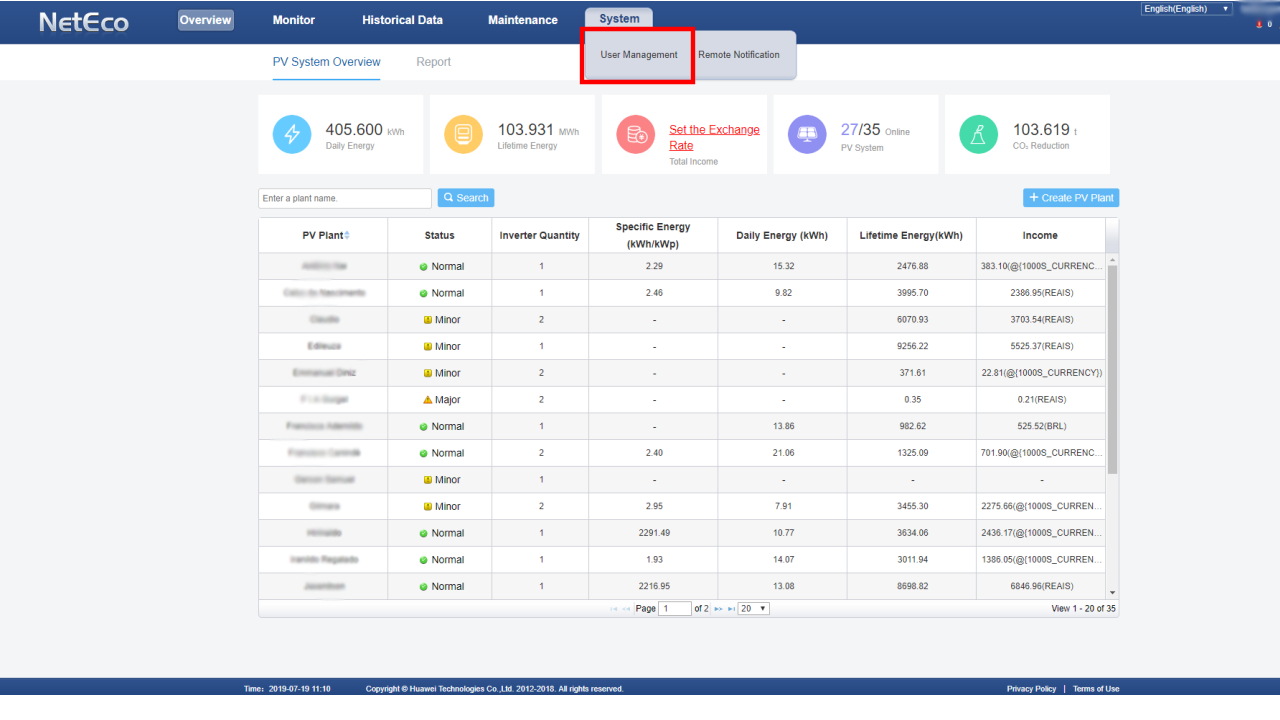Click the red alarm icon in header
The height and width of the screenshot is (720, 1280).
tap(1258, 24)
